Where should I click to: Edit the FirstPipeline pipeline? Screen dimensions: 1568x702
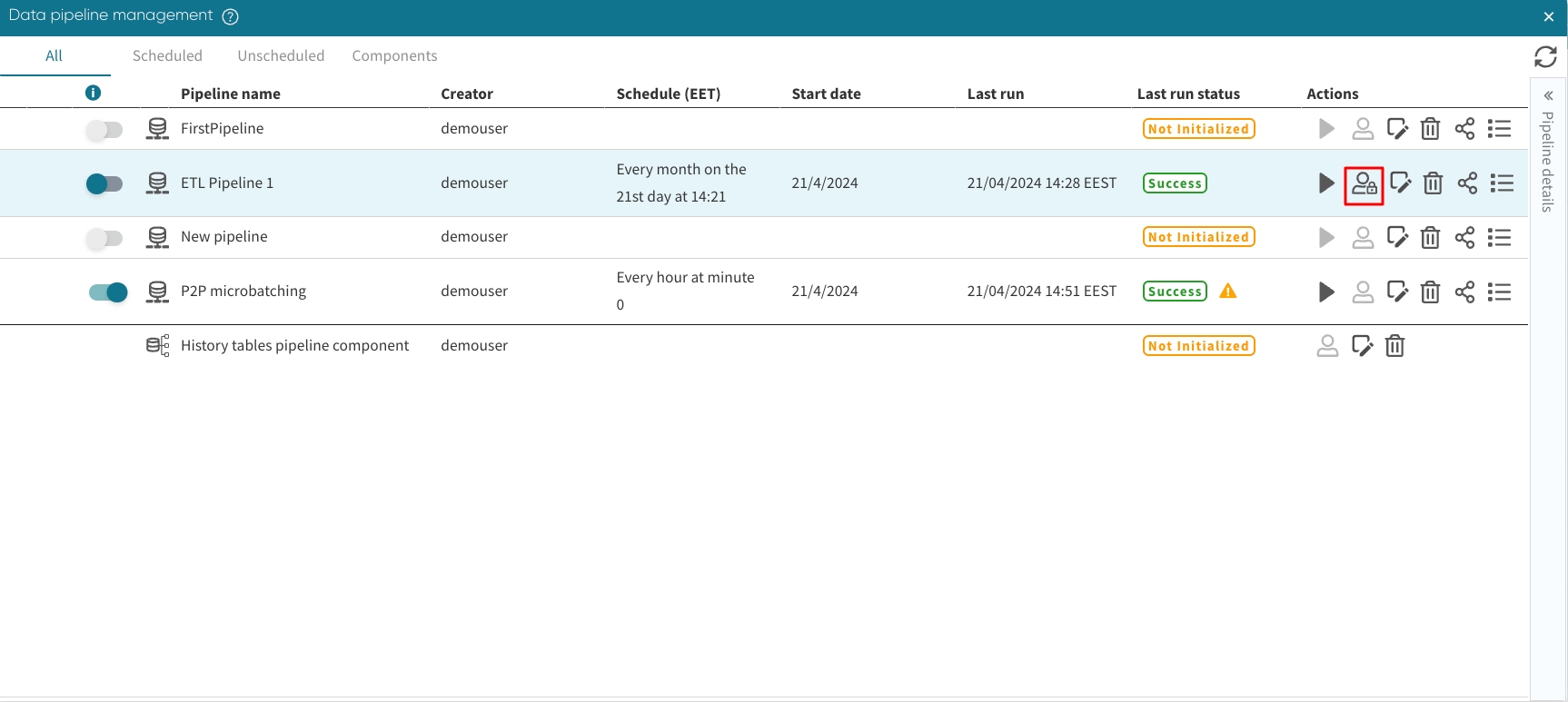[x=1397, y=129]
